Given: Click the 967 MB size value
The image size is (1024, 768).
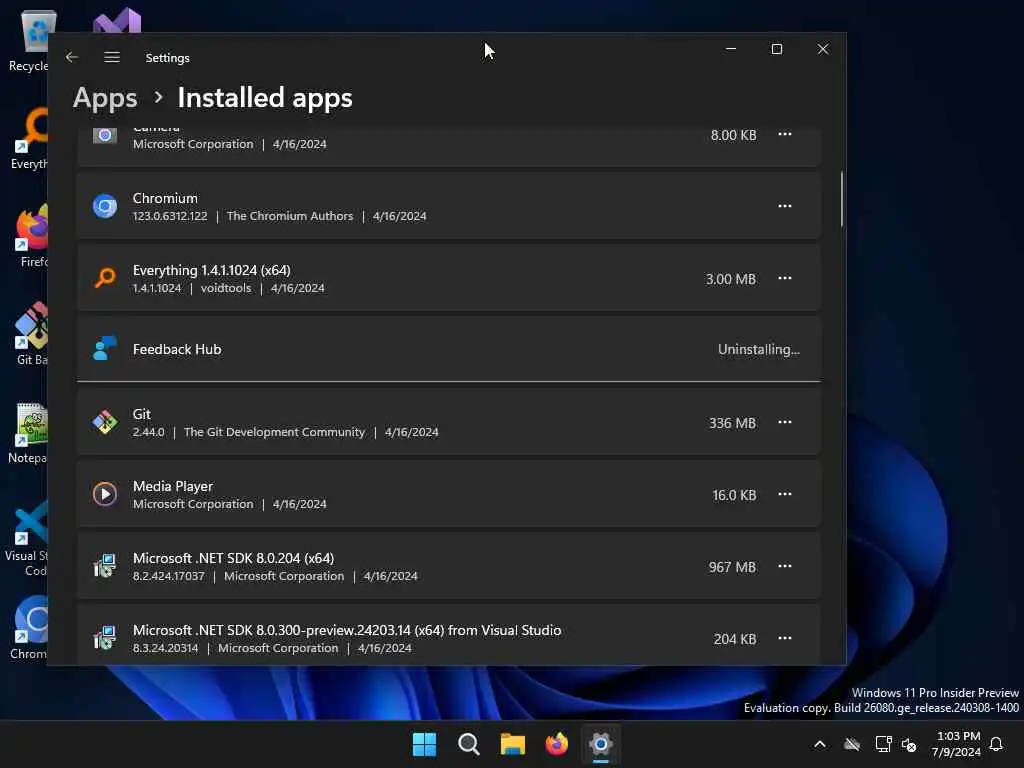Looking at the screenshot, I should click(x=732, y=567).
